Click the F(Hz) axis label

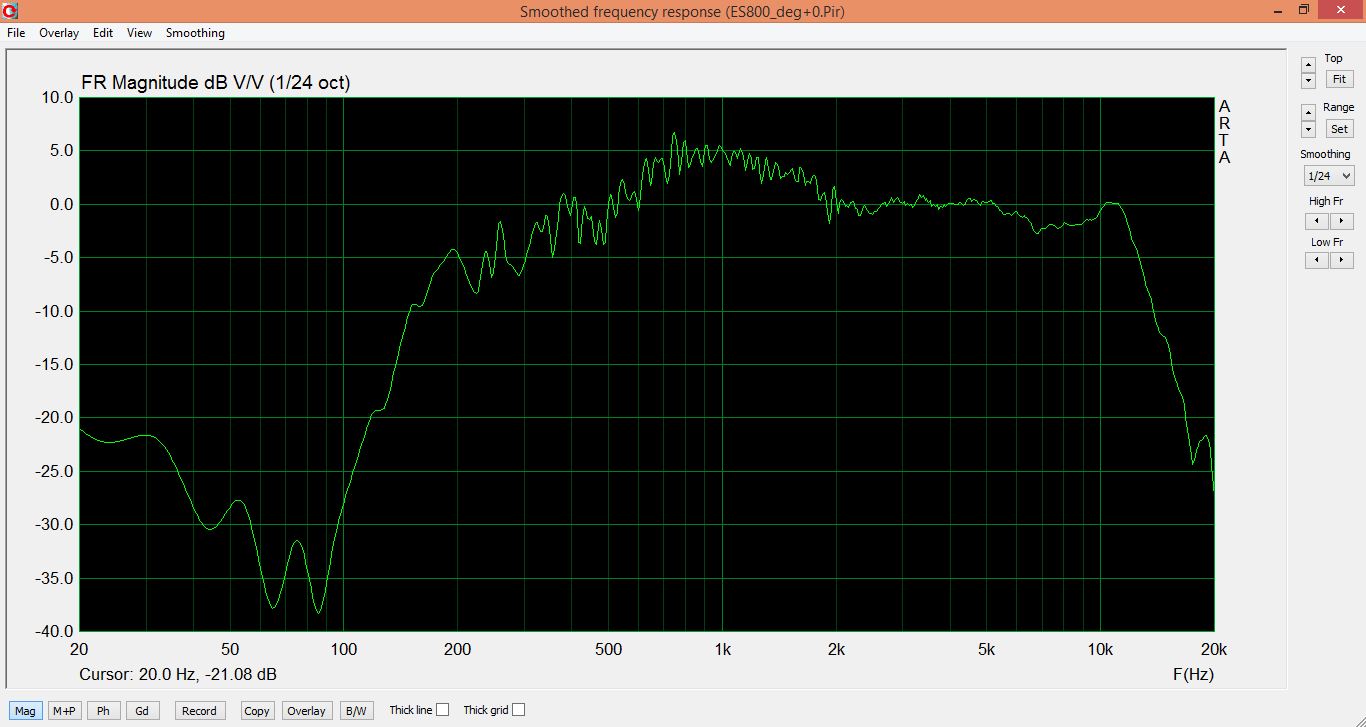click(x=1193, y=674)
